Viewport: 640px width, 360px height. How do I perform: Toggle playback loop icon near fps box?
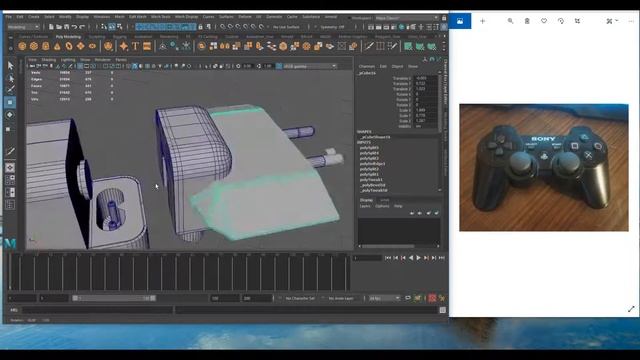click(x=408, y=298)
